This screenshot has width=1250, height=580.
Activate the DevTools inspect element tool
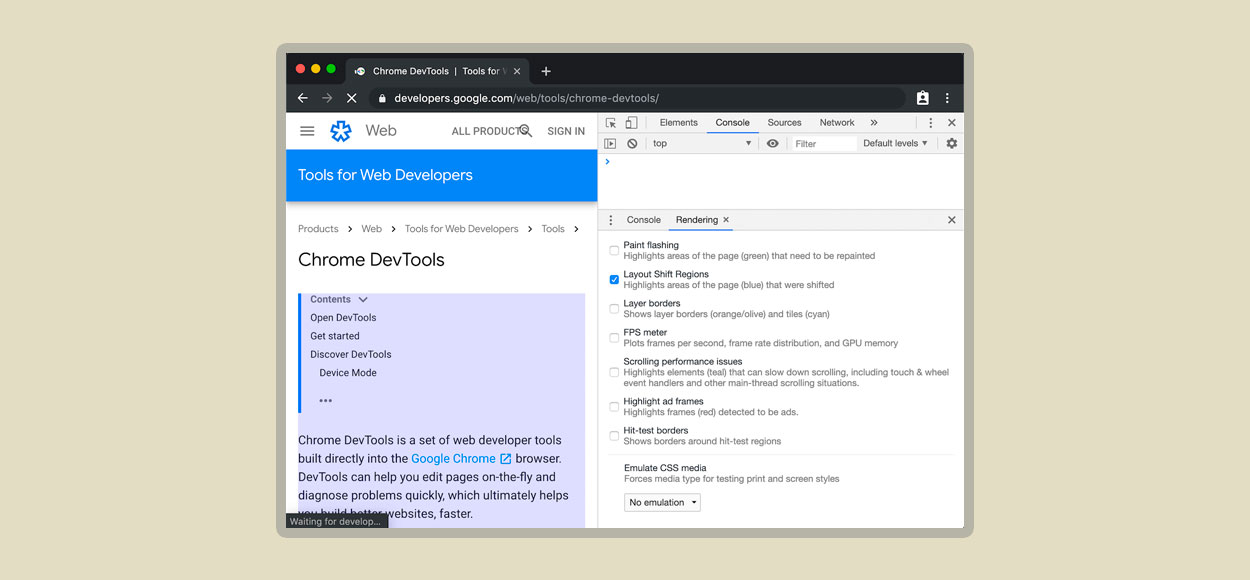[611, 123]
